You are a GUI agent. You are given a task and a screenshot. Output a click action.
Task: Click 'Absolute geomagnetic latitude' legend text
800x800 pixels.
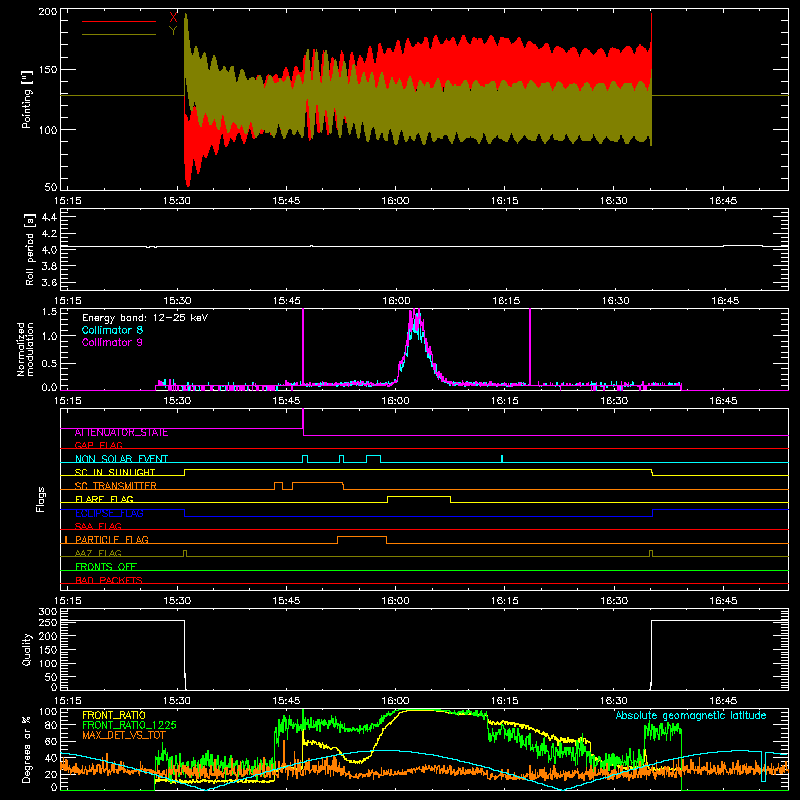point(691,715)
